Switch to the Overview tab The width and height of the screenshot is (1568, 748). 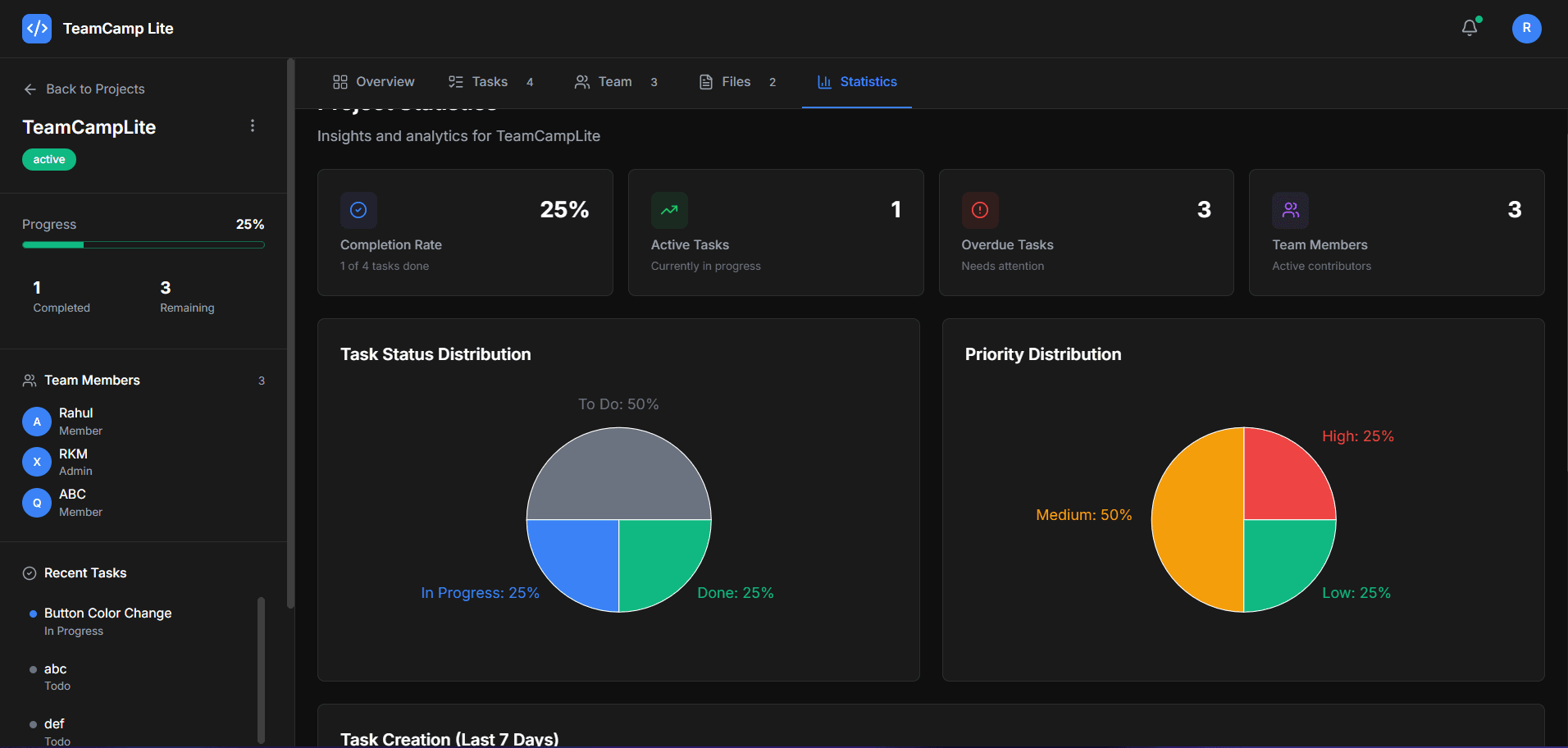coord(374,82)
